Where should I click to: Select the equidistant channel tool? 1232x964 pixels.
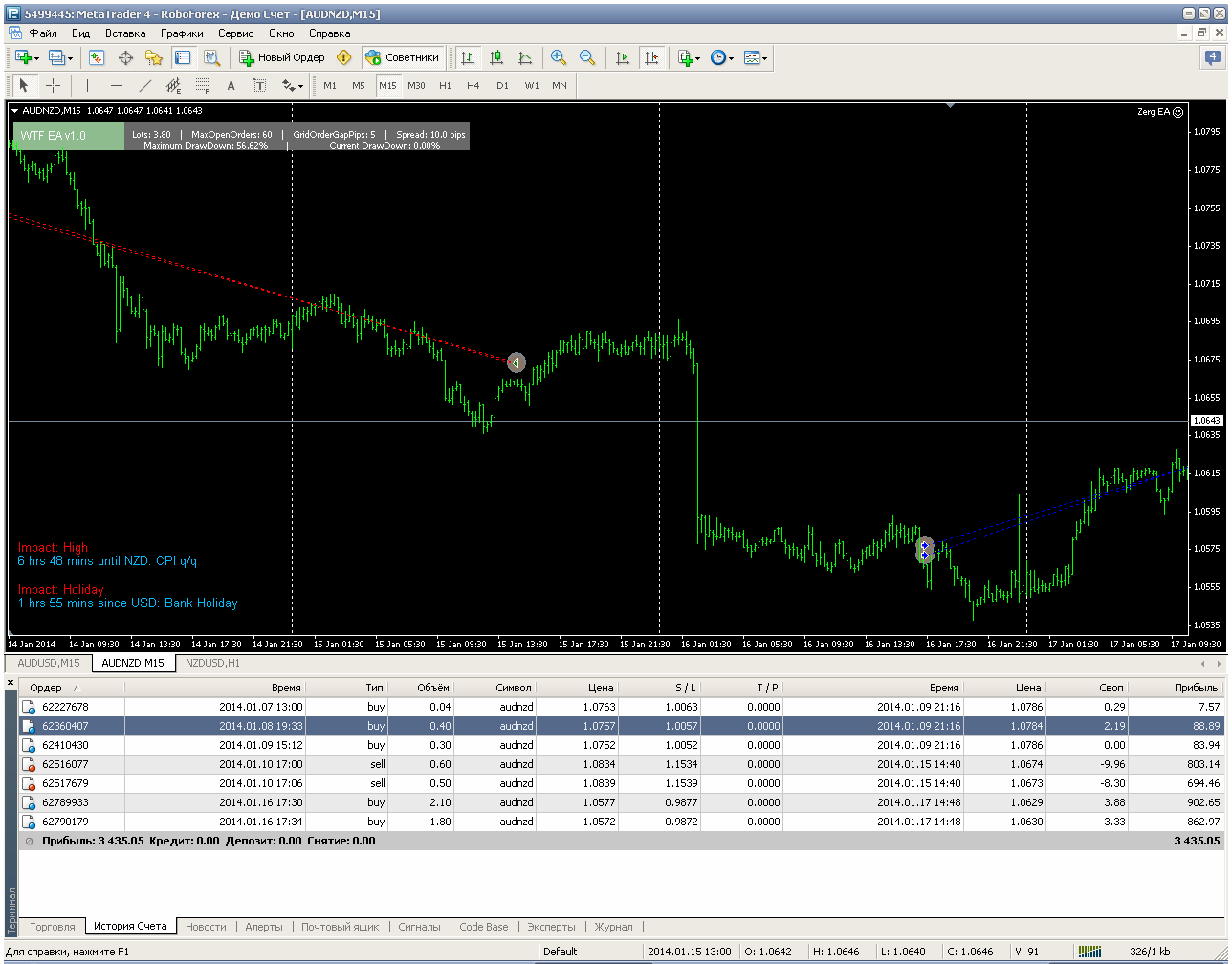point(174,85)
